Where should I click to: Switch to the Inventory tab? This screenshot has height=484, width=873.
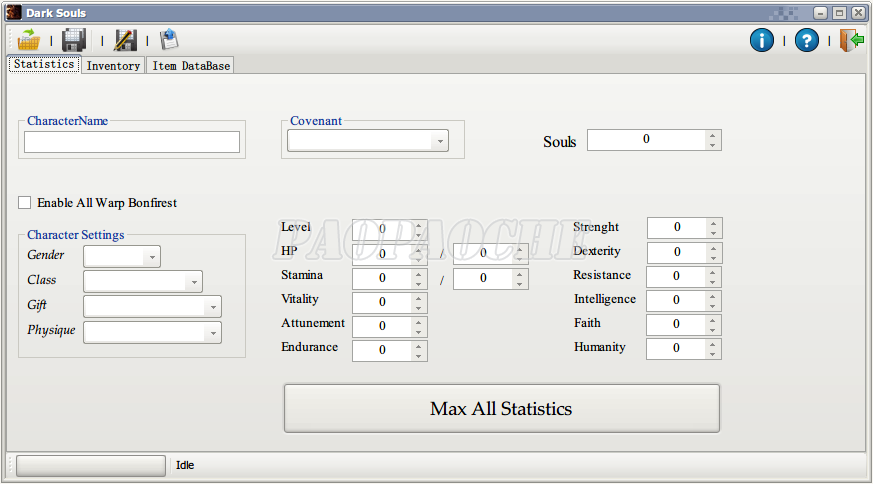[113, 66]
